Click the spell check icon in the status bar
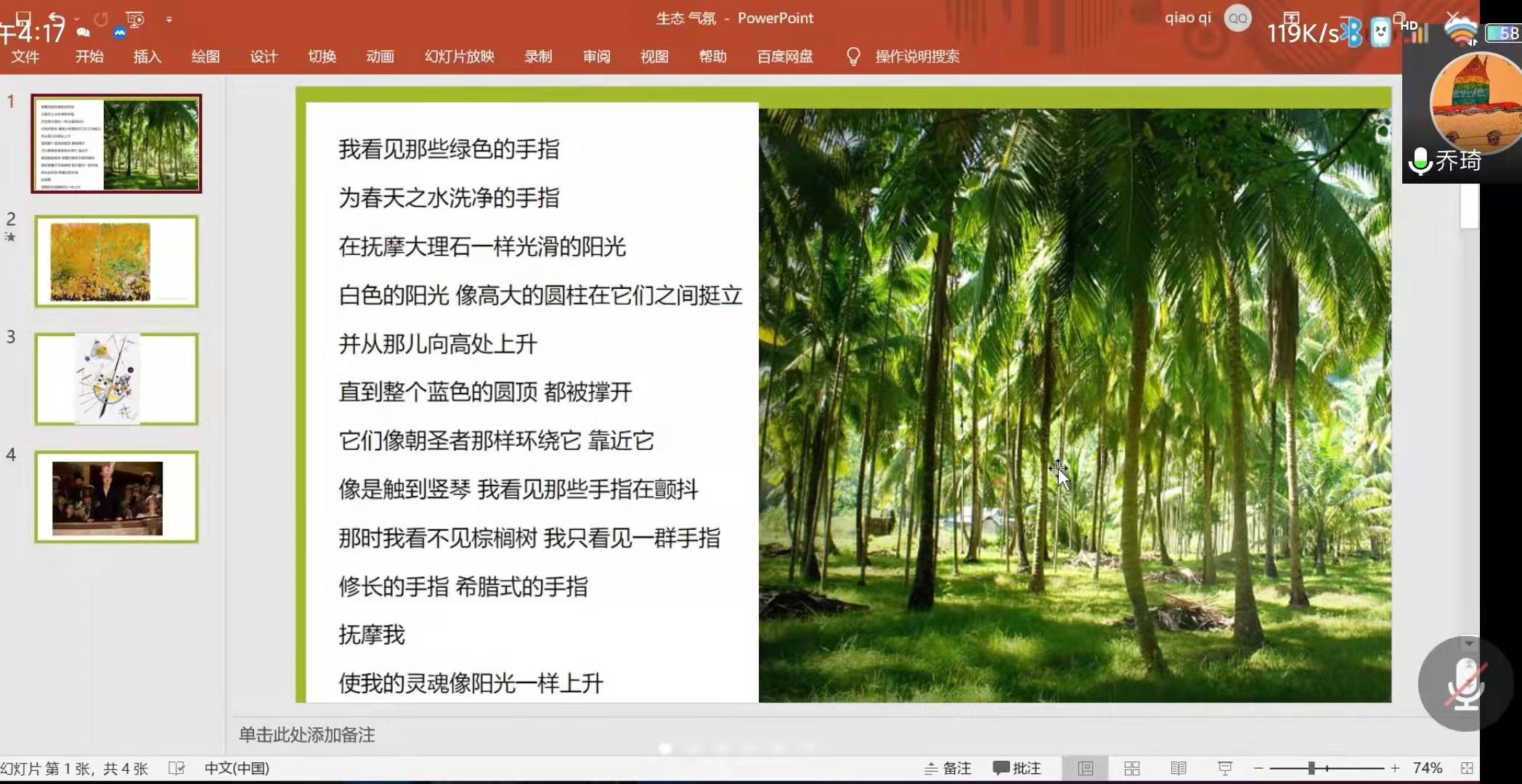 point(176,768)
